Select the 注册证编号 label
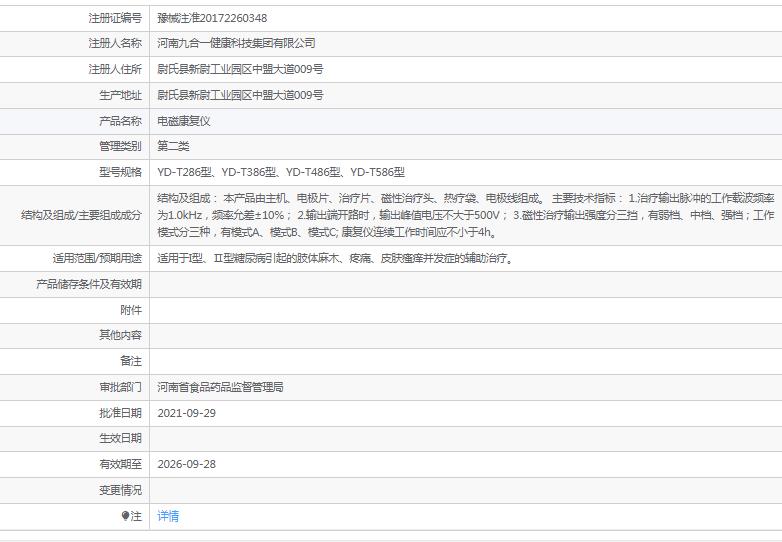 point(115,18)
